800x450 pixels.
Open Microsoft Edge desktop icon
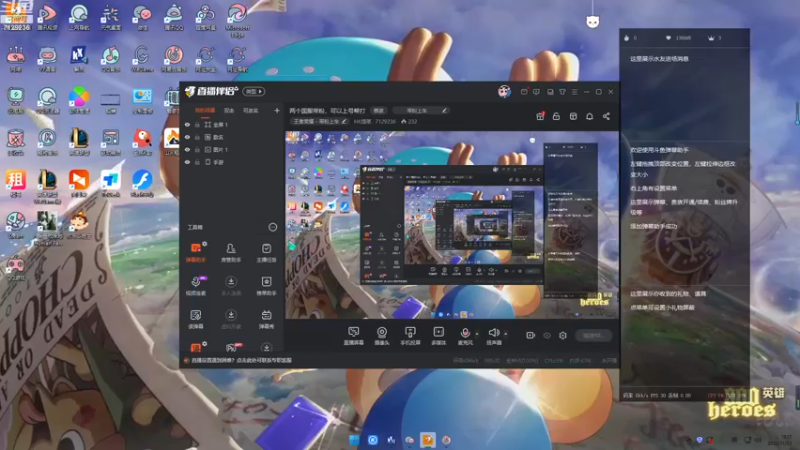[x=237, y=20]
